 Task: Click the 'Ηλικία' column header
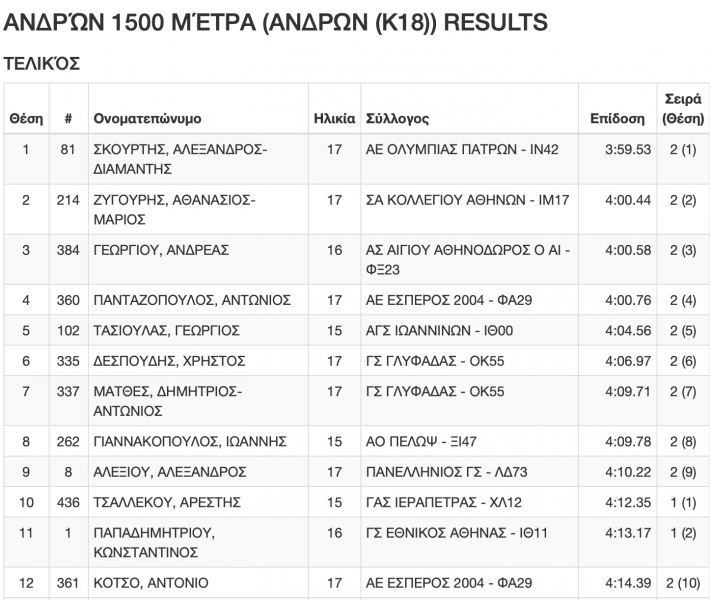coord(334,119)
